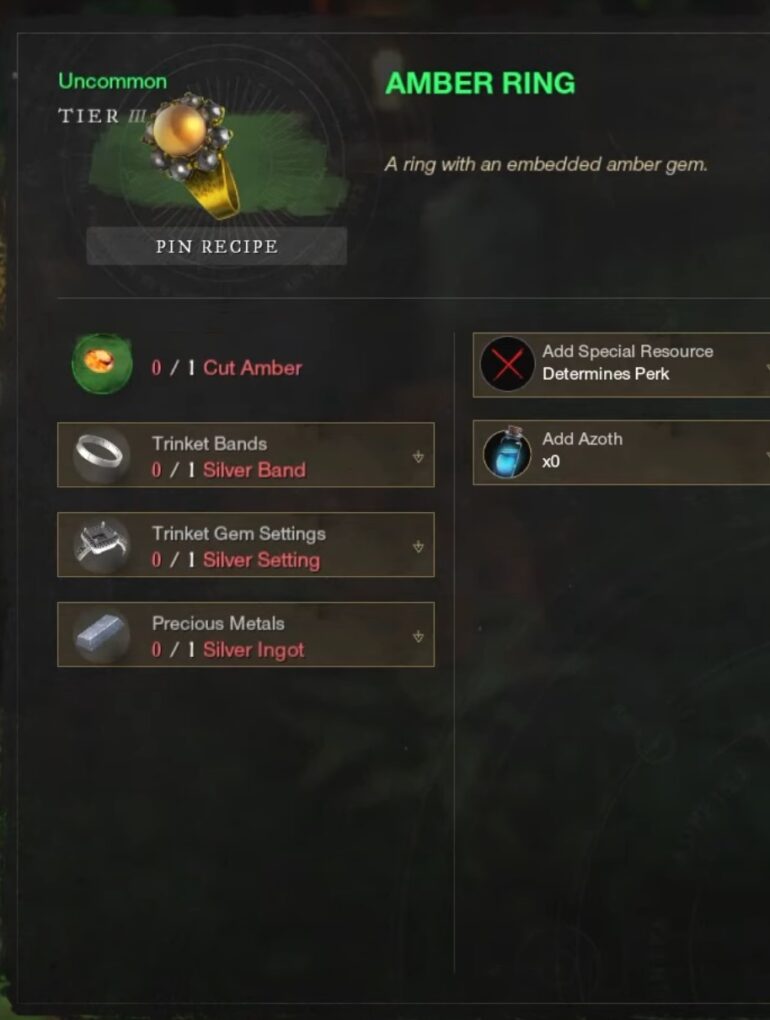Select the Silver Band ingredient label
This screenshot has height=1020, width=770.
pos(254,470)
